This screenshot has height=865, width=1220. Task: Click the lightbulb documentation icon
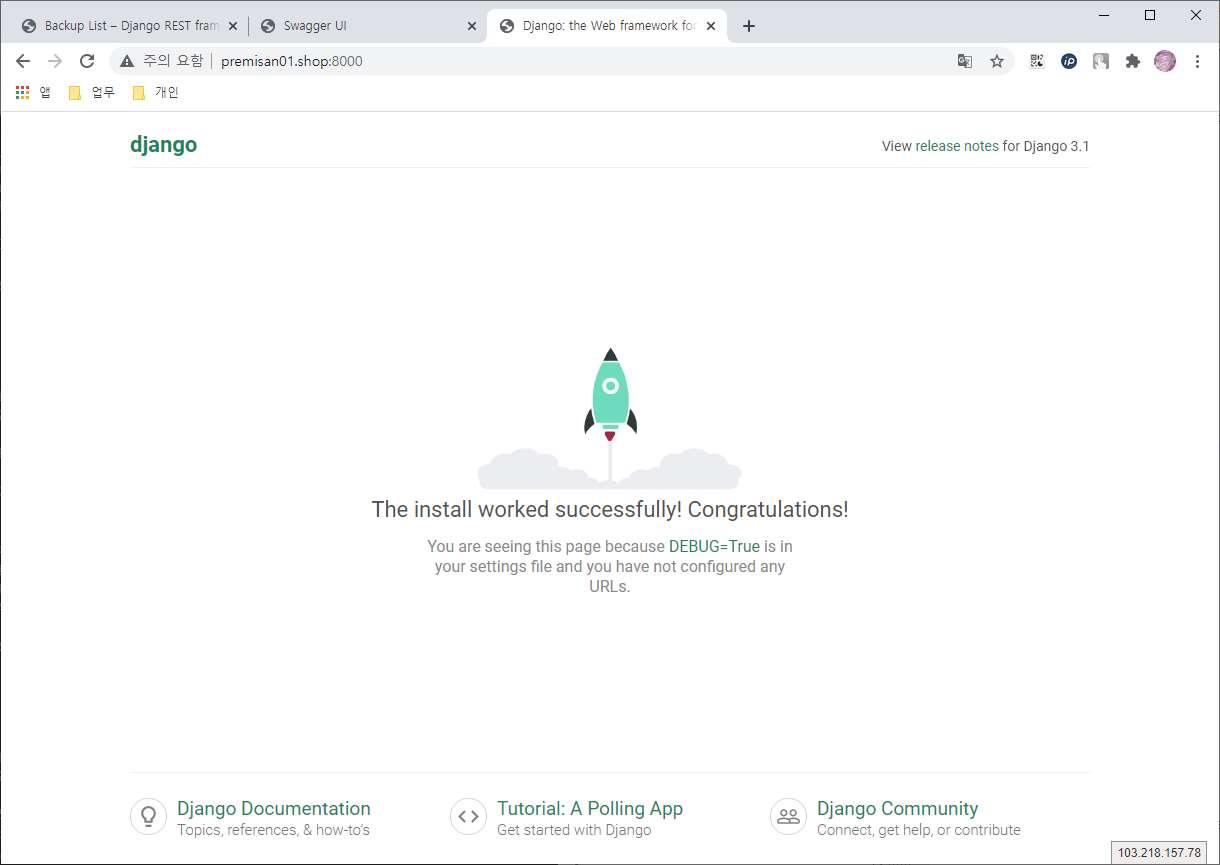coord(148,816)
